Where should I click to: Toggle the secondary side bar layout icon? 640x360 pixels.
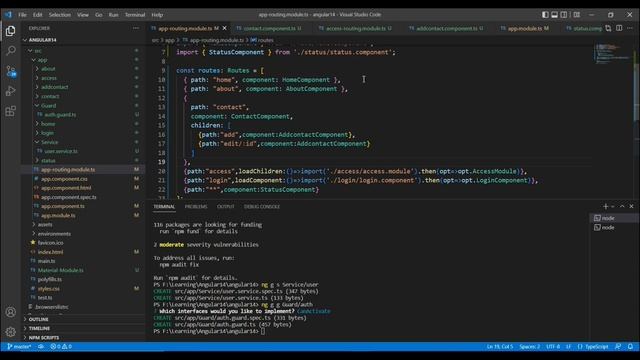[564, 15]
